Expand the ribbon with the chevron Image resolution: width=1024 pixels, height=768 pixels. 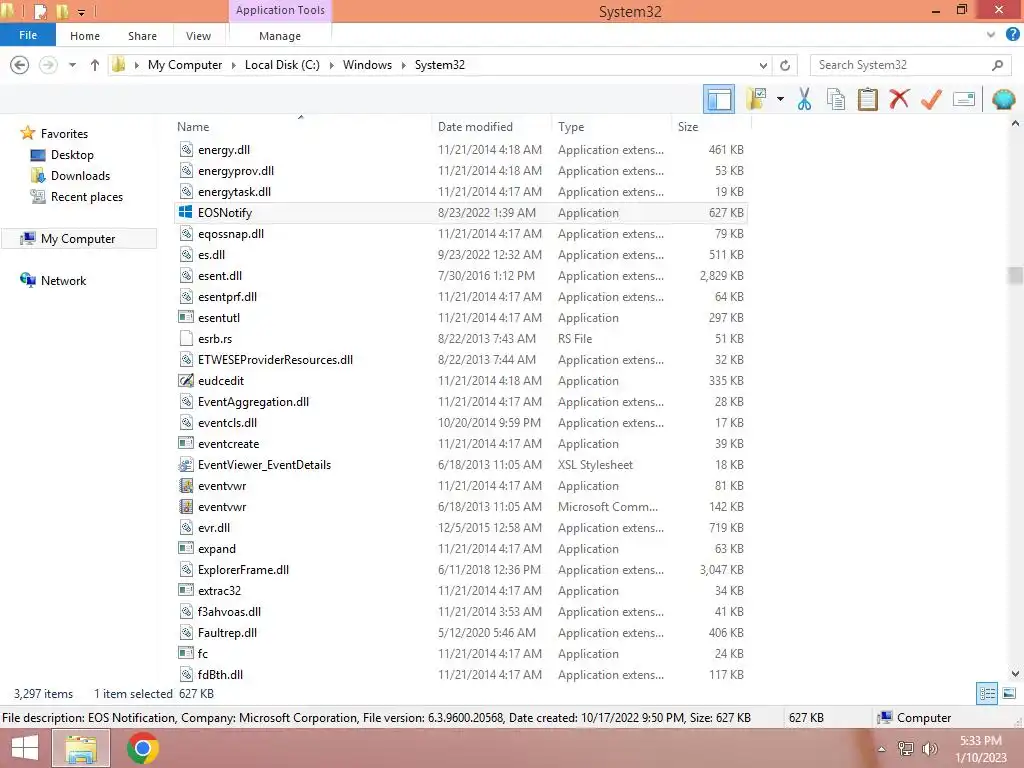[x=991, y=35]
